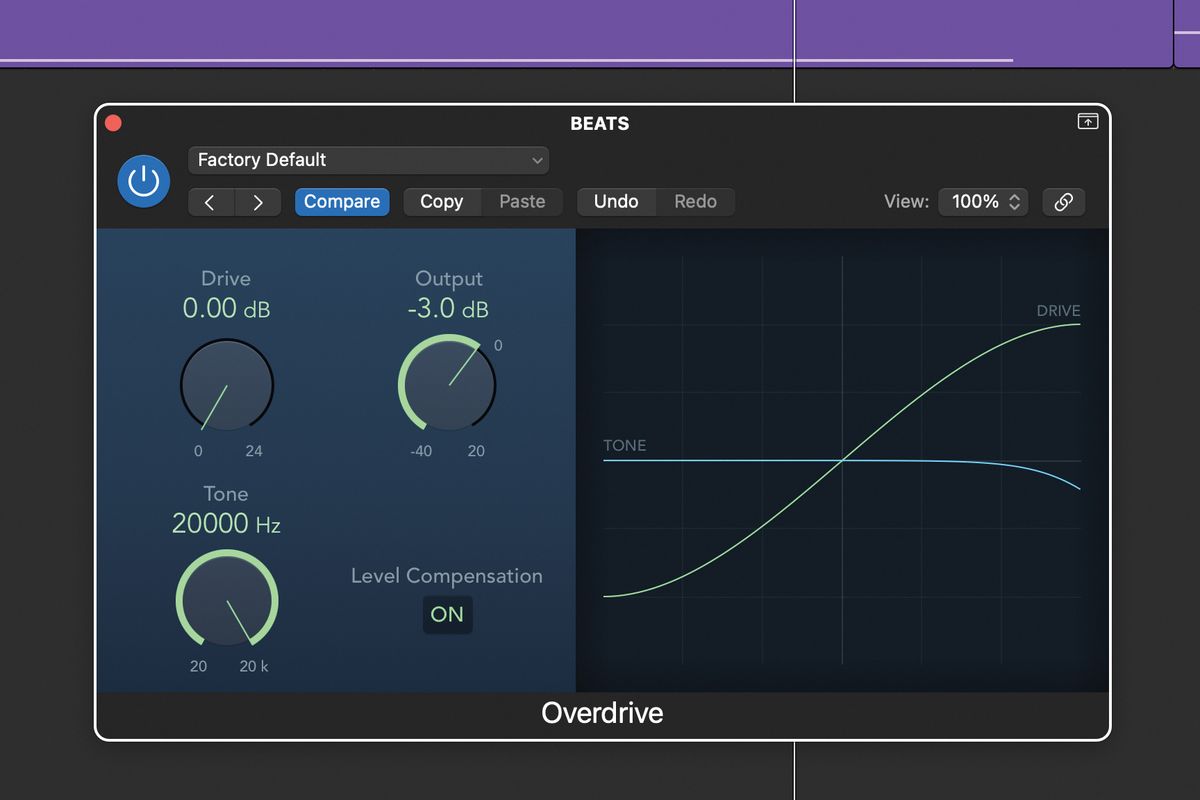Select the next preset arrow
1200x800 pixels.
click(x=258, y=201)
